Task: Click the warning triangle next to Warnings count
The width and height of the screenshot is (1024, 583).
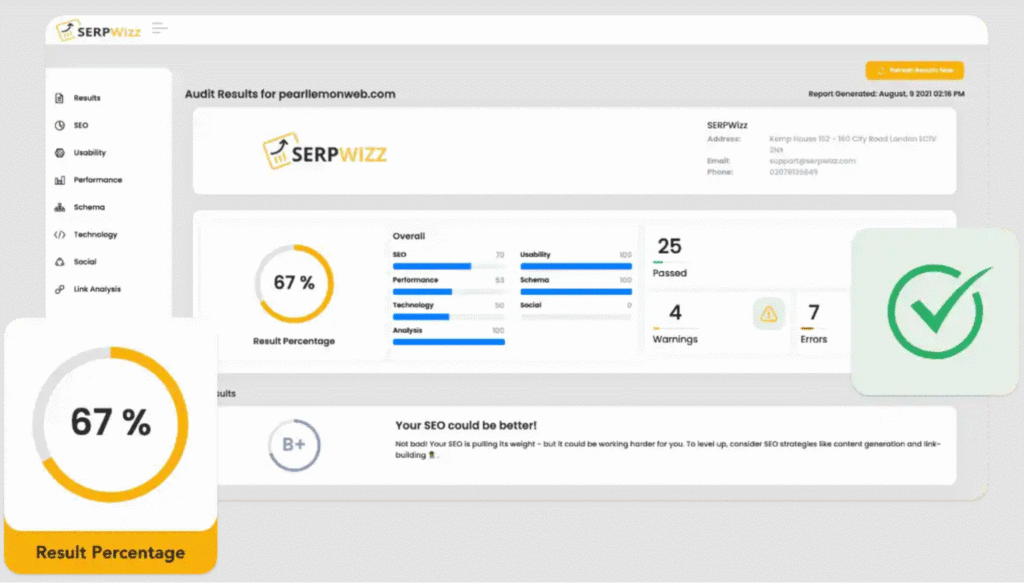Action: click(x=768, y=314)
